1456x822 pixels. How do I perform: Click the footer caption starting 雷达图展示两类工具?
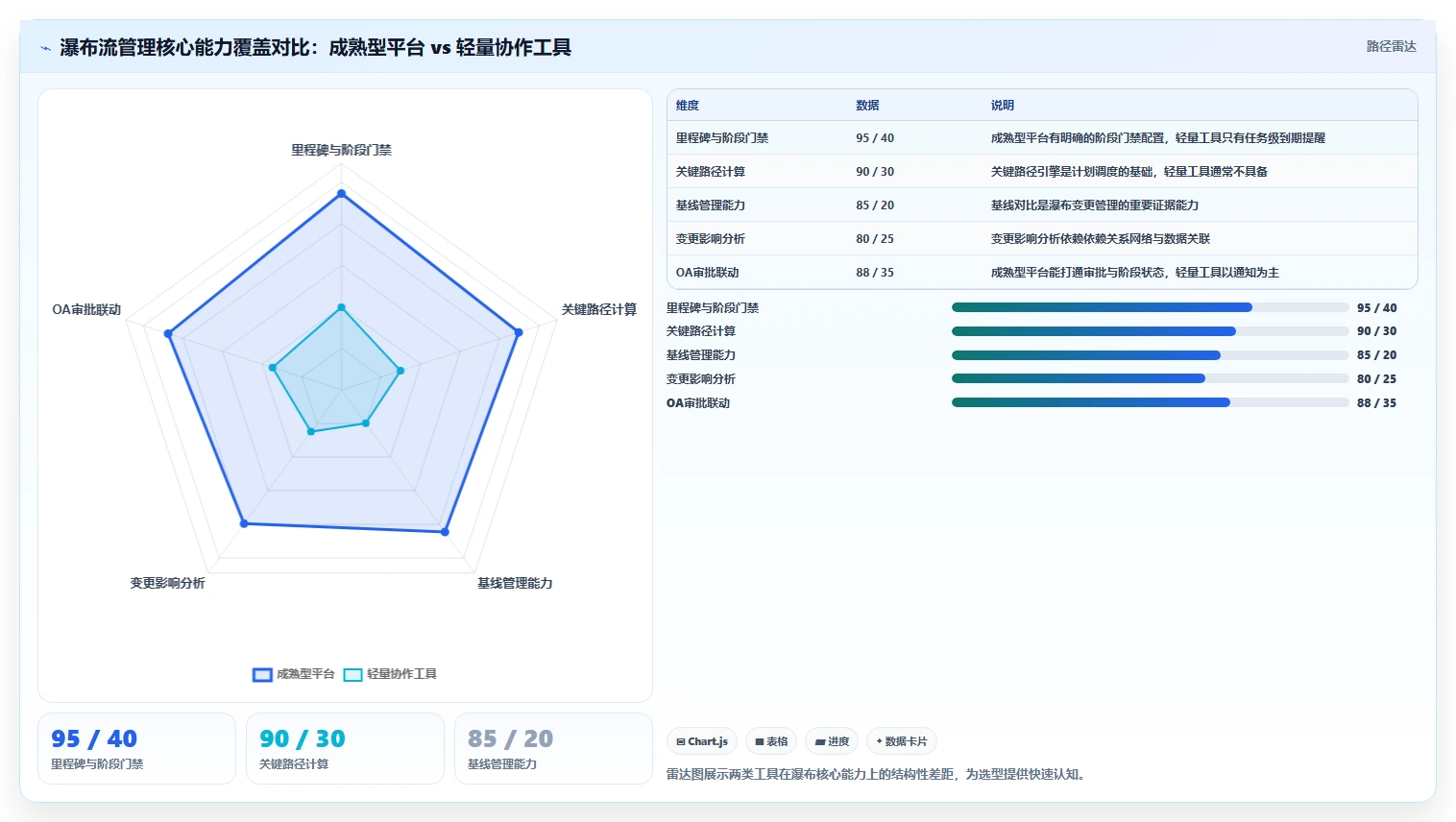pyautogui.click(x=878, y=774)
